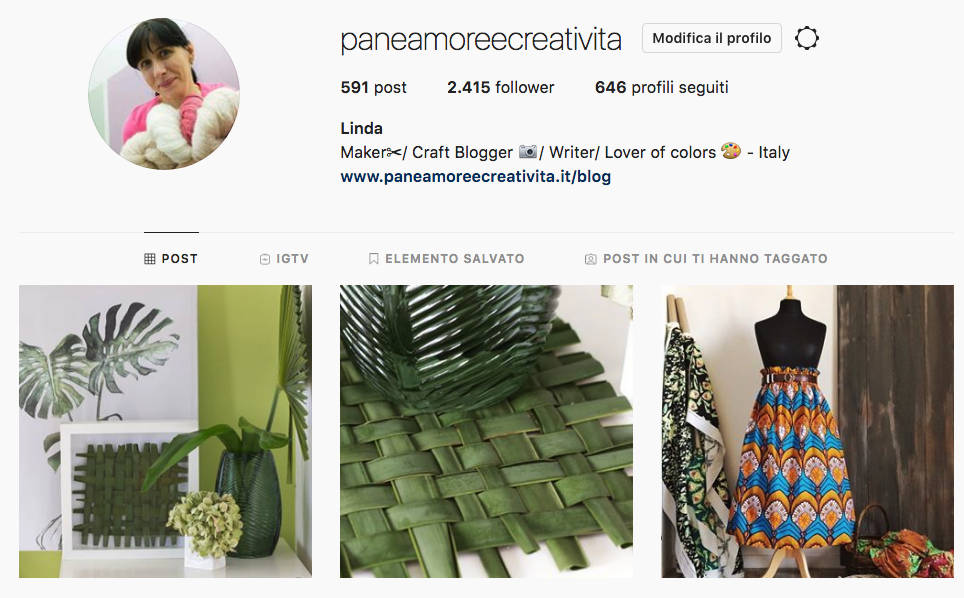The width and height of the screenshot is (964, 598).
Task: Open the woven palm leaf close-up post
Action: tap(486, 431)
